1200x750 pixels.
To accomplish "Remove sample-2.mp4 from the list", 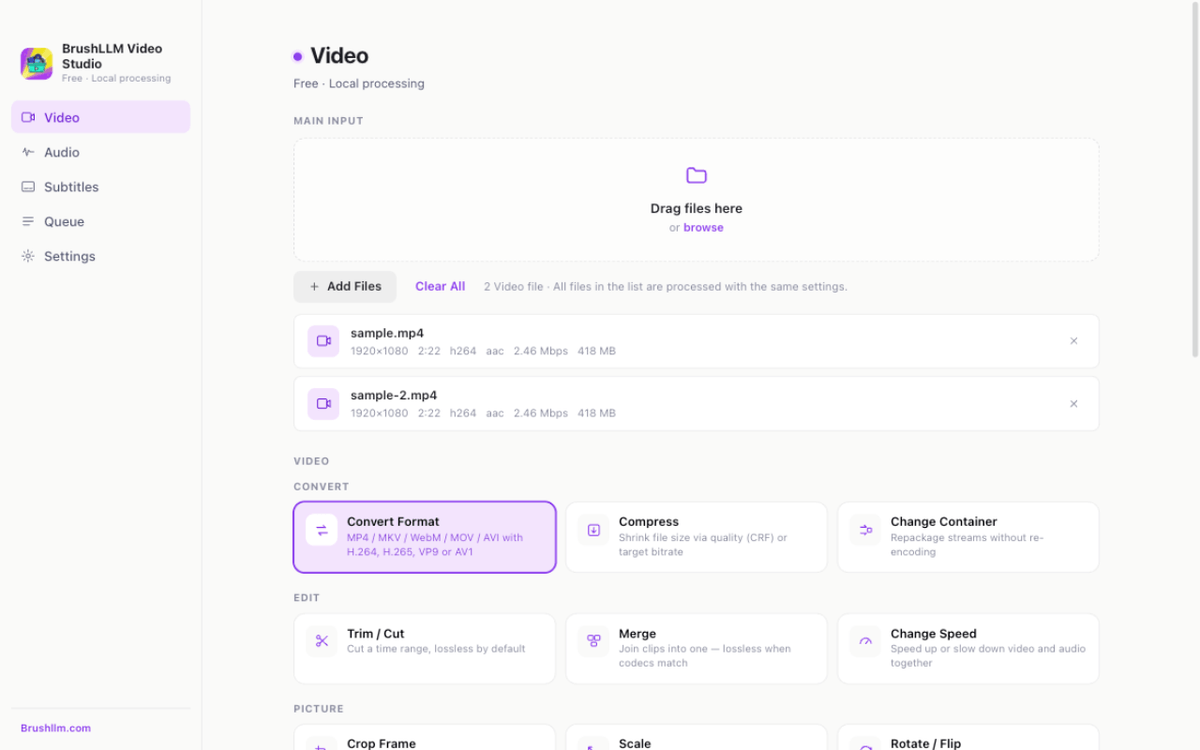I will click(1074, 404).
